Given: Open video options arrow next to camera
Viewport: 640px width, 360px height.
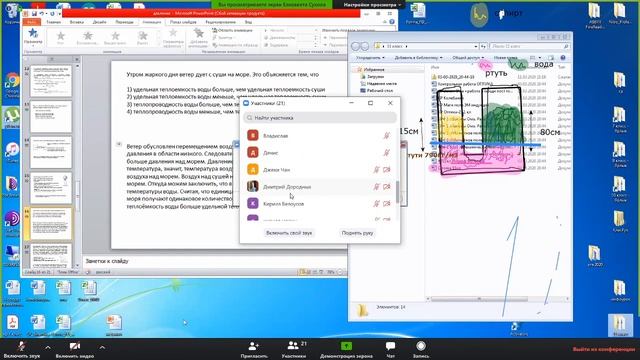Looking at the screenshot, I should [102, 347].
